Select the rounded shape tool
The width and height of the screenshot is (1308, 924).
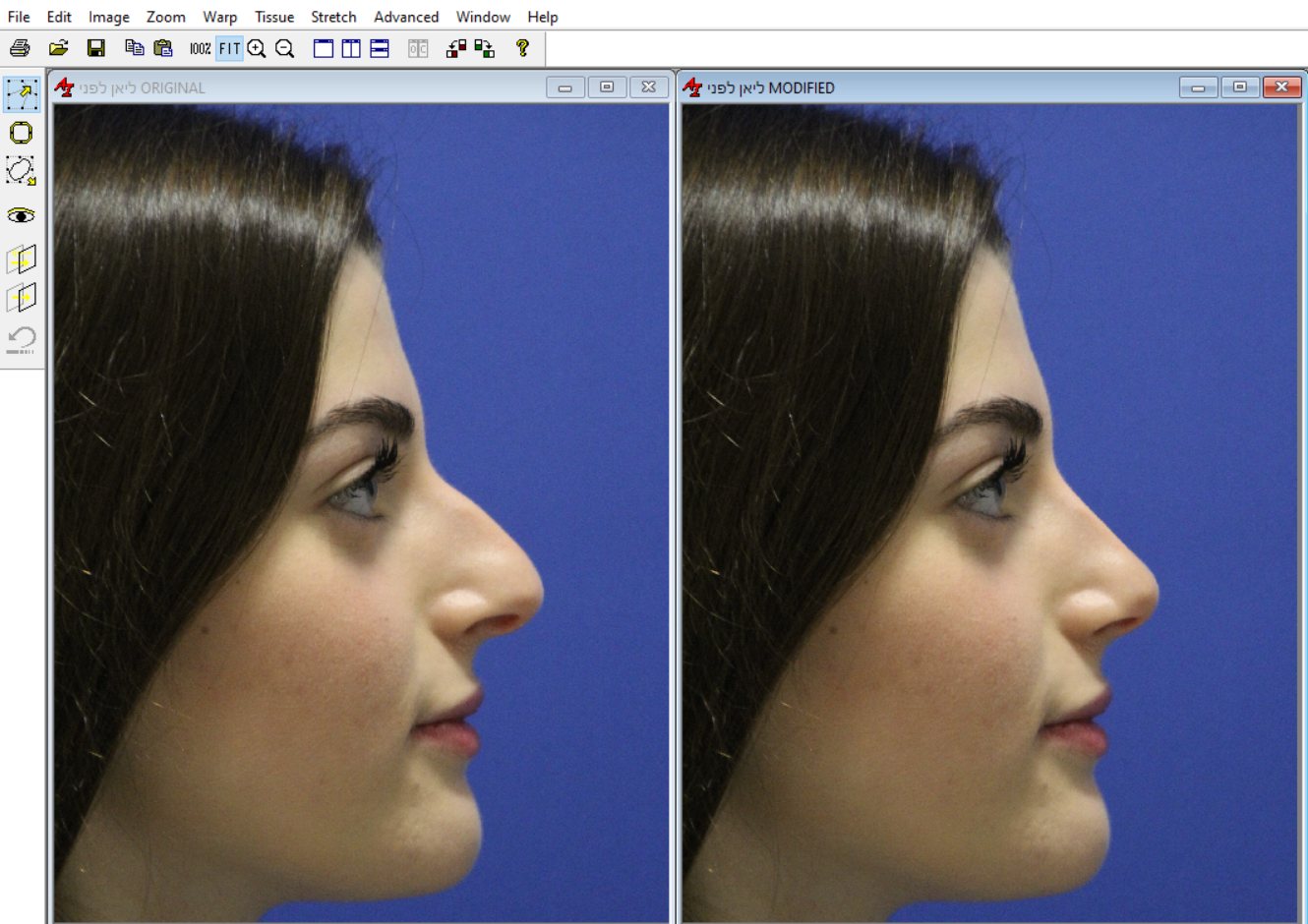pos(22,133)
